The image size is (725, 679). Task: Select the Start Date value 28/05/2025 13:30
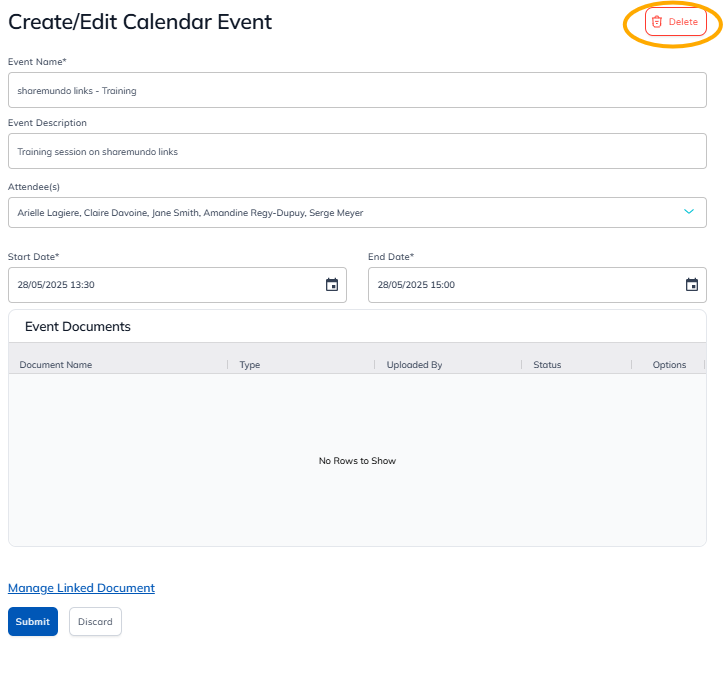(x=56, y=285)
